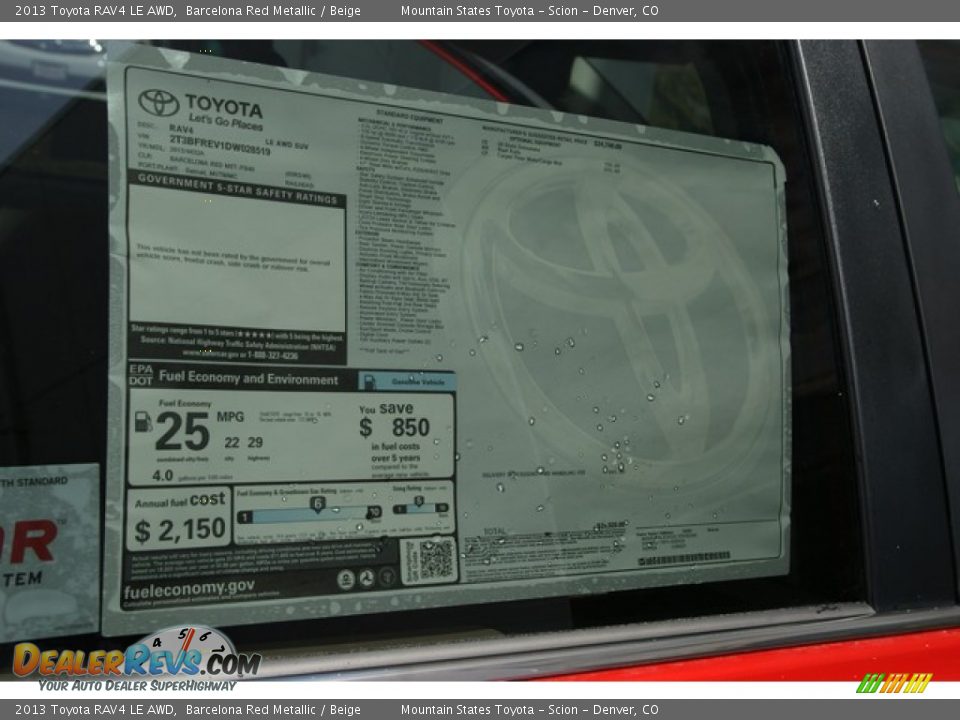Open the window sticker photo

pos(480,360)
